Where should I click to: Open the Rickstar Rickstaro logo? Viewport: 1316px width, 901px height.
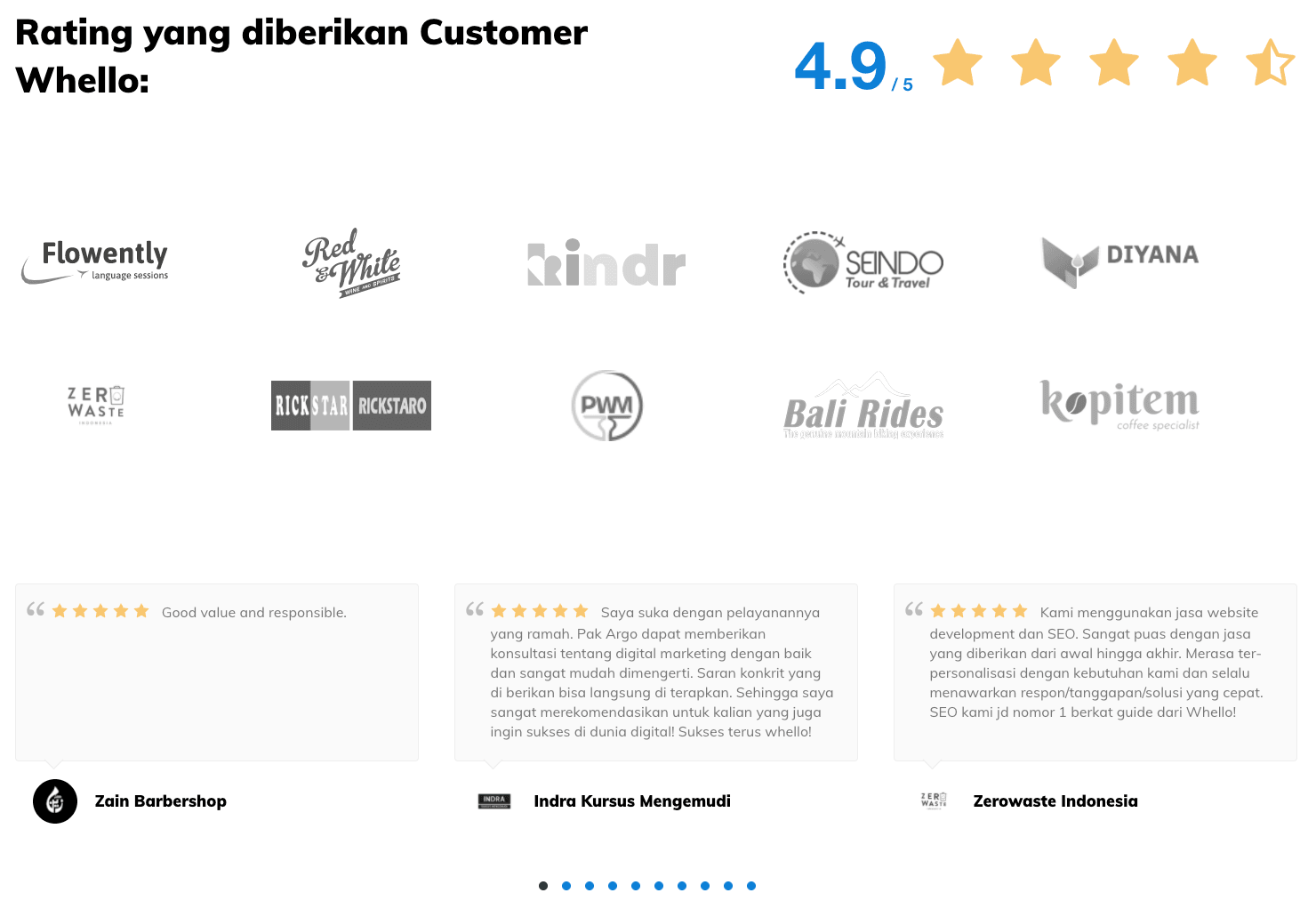[351, 406]
